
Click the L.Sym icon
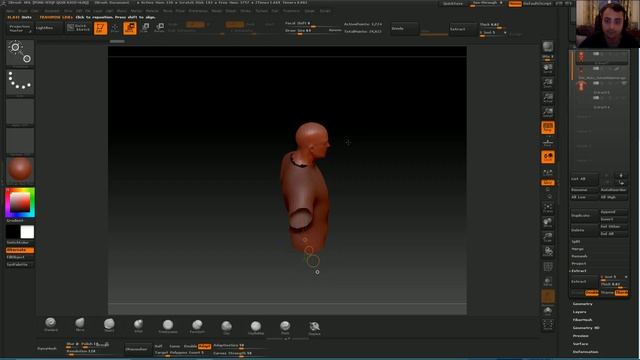point(548,172)
